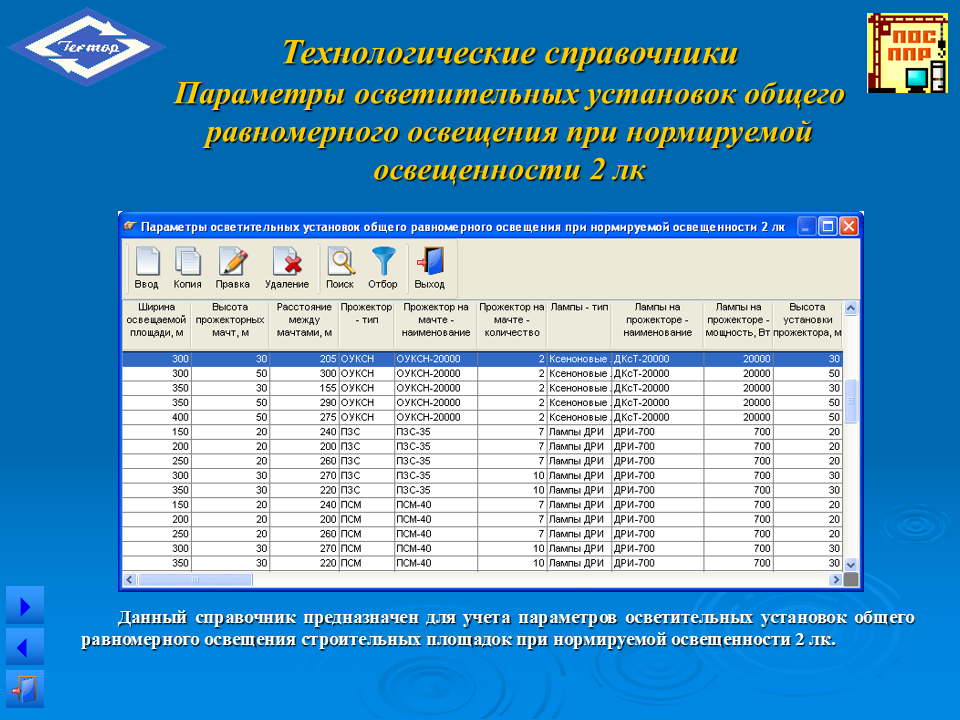Click distance cell 155
Viewport: 960px width, 720px height.
coord(304,388)
